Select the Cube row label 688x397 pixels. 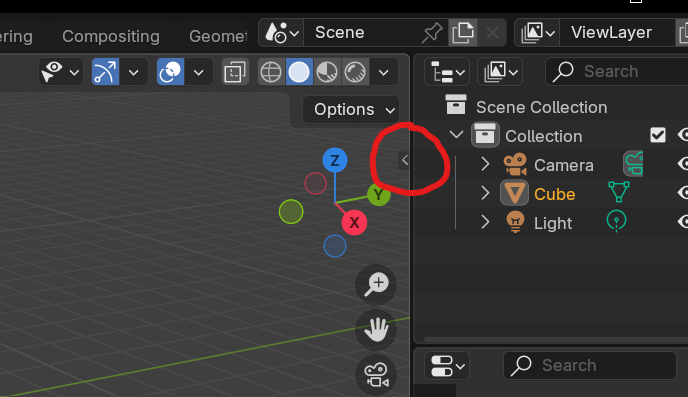pos(555,194)
